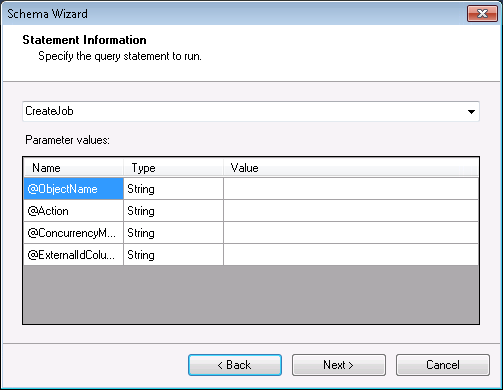Select the @ExternalIdColu... parameter name cell
The width and height of the screenshot is (503, 390).
click(x=74, y=255)
